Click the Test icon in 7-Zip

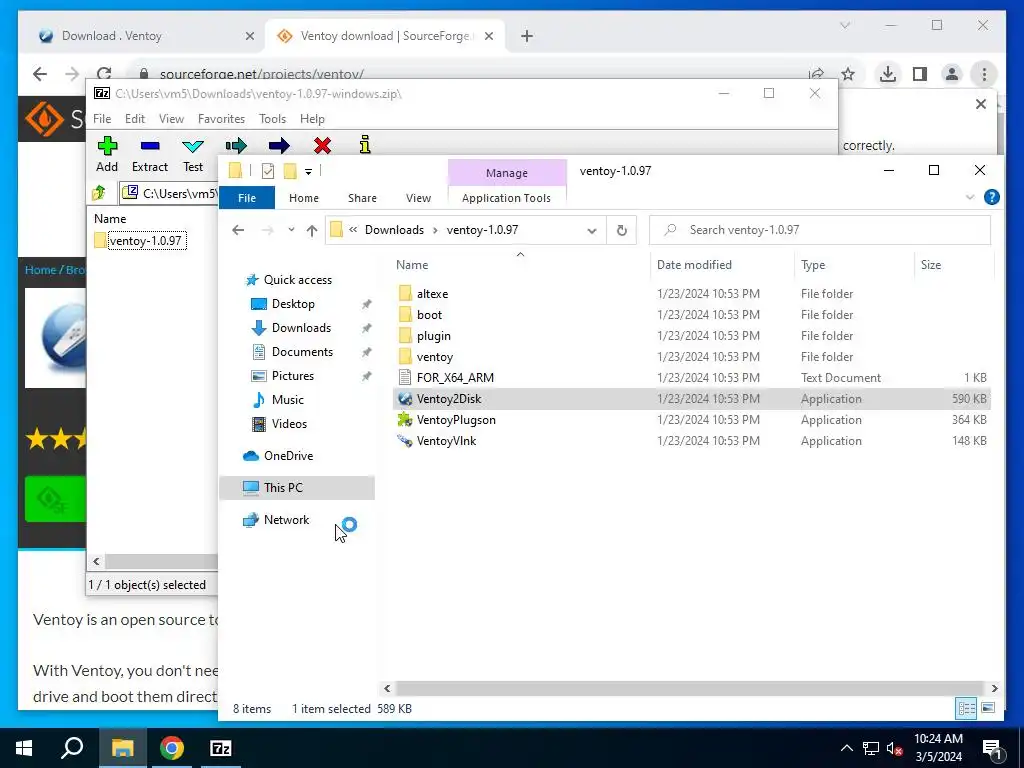193,145
